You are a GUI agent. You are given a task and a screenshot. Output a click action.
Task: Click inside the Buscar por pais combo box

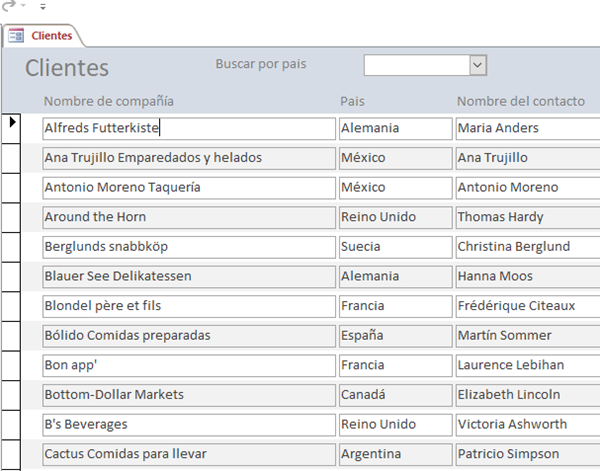point(415,65)
